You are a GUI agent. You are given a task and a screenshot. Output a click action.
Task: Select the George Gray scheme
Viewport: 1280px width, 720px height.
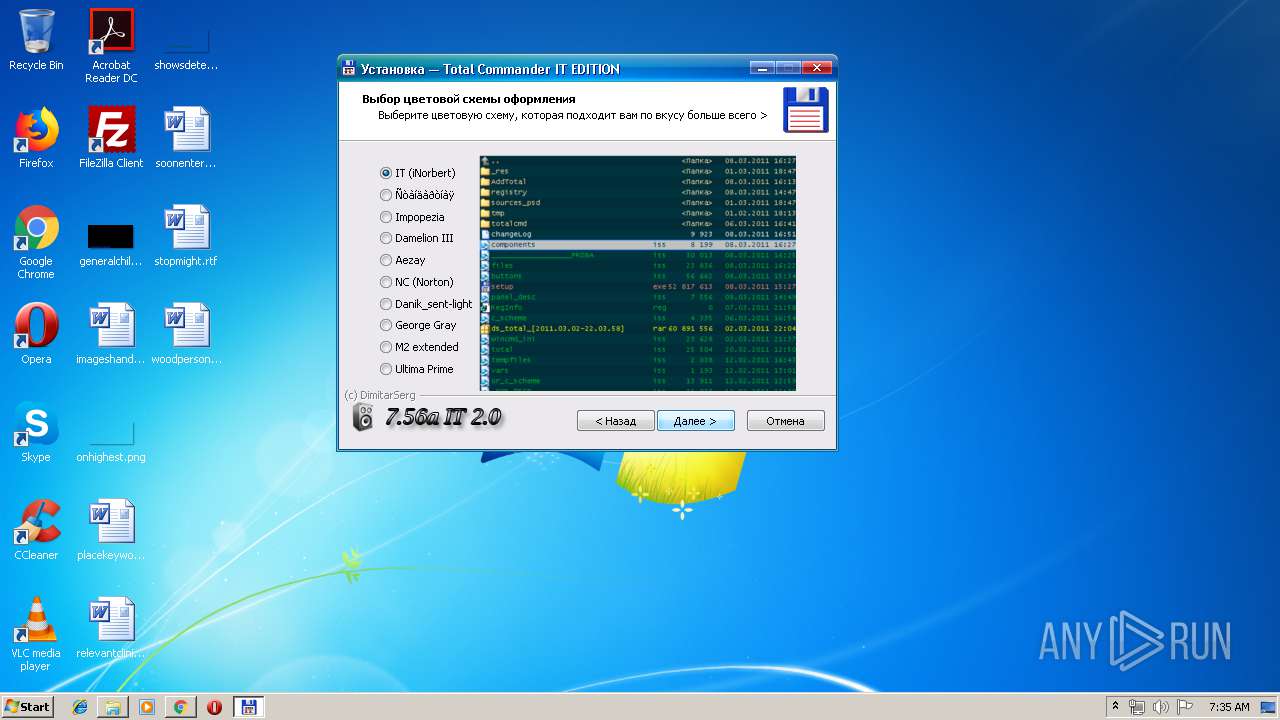pyautogui.click(x=418, y=325)
